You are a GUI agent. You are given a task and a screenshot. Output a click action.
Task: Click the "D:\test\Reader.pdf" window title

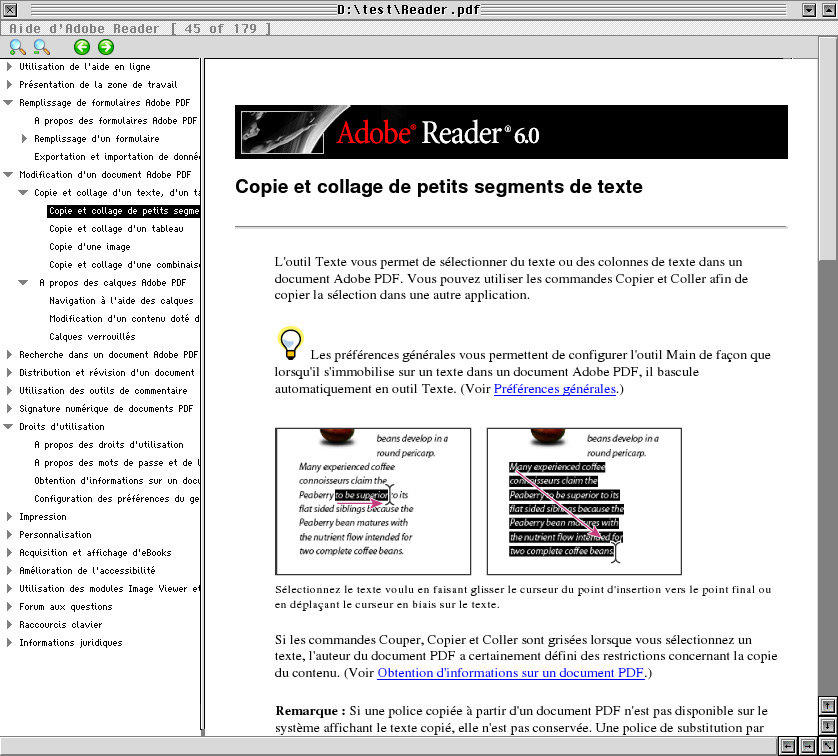point(408,10)
